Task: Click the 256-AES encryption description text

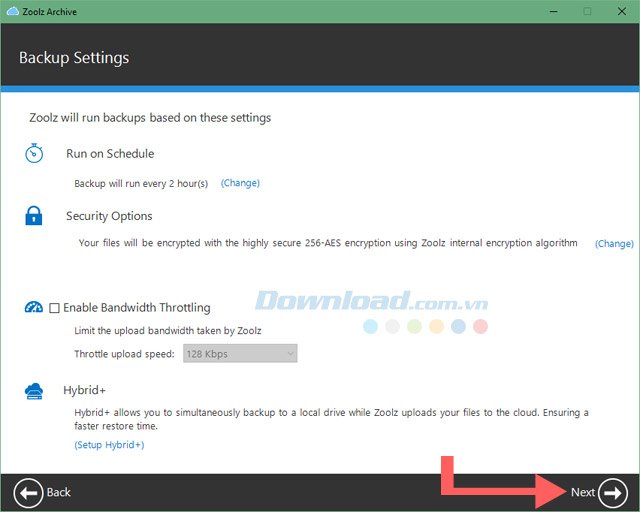Action: click(x=328, y=243)
